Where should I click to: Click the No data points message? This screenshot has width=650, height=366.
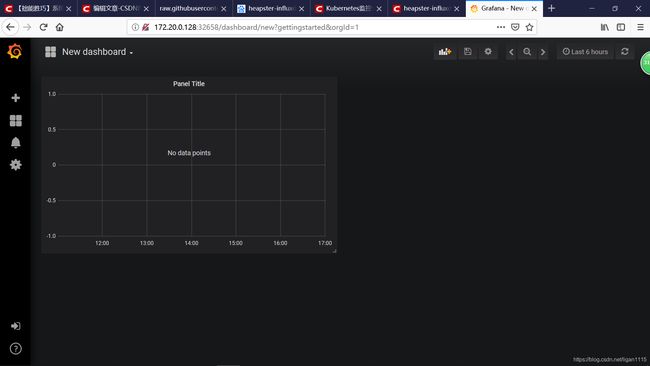point(189,153)
